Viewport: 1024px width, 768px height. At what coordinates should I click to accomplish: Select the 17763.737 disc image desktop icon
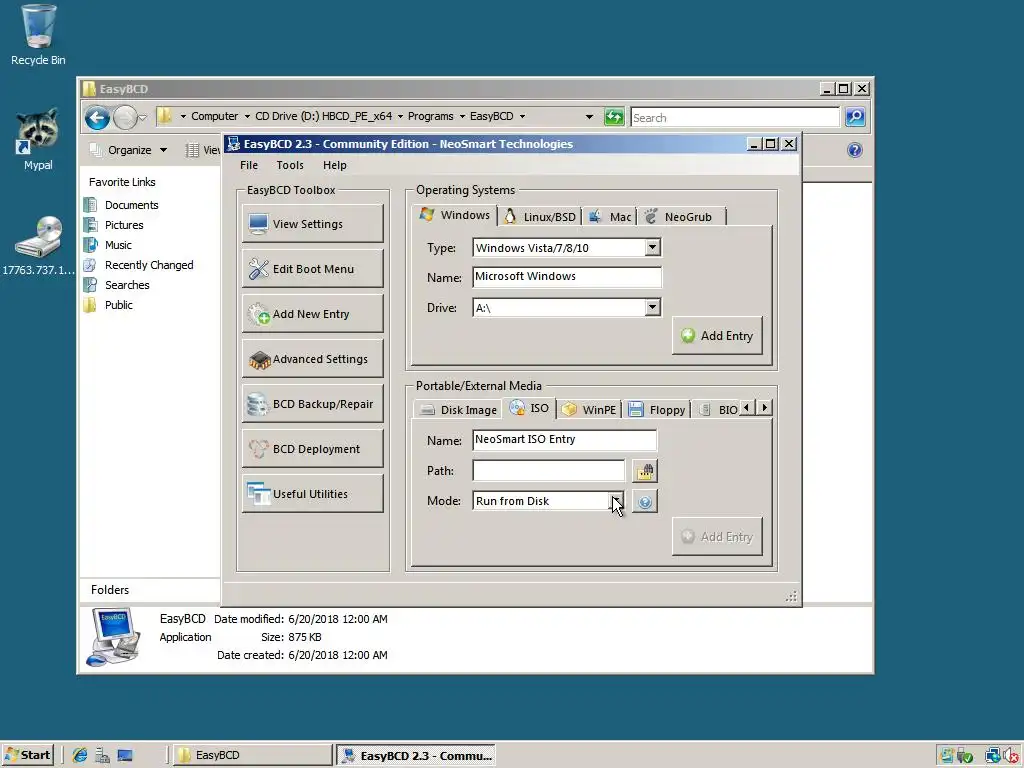point(38,245)
